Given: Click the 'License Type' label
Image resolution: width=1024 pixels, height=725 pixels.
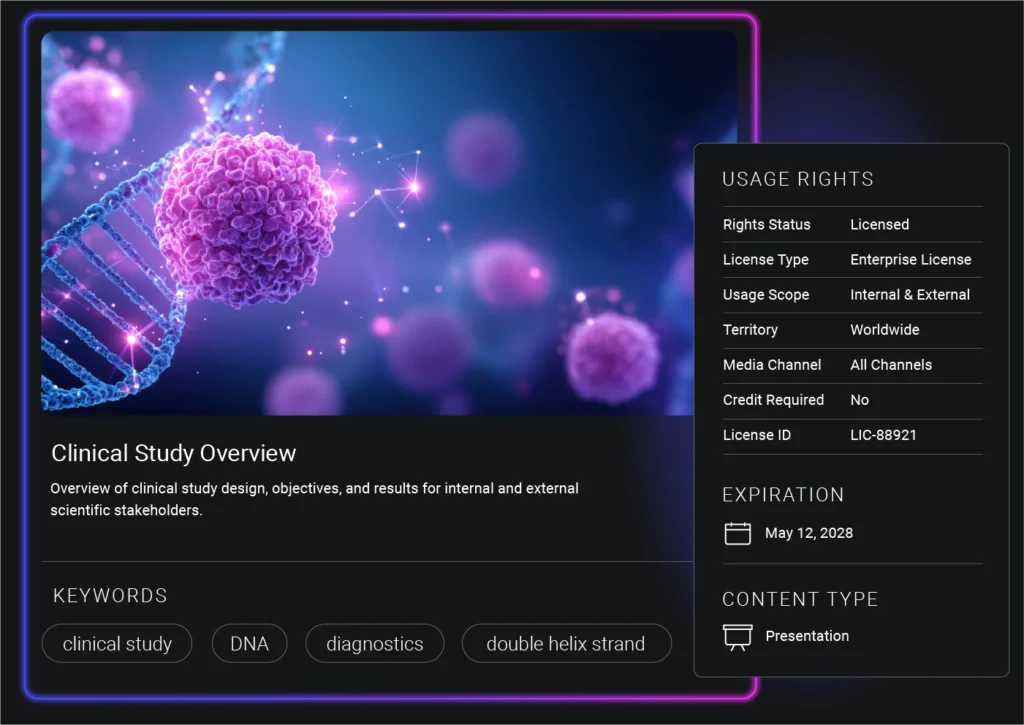Looking at the screenshot, I should coord(765,260).
